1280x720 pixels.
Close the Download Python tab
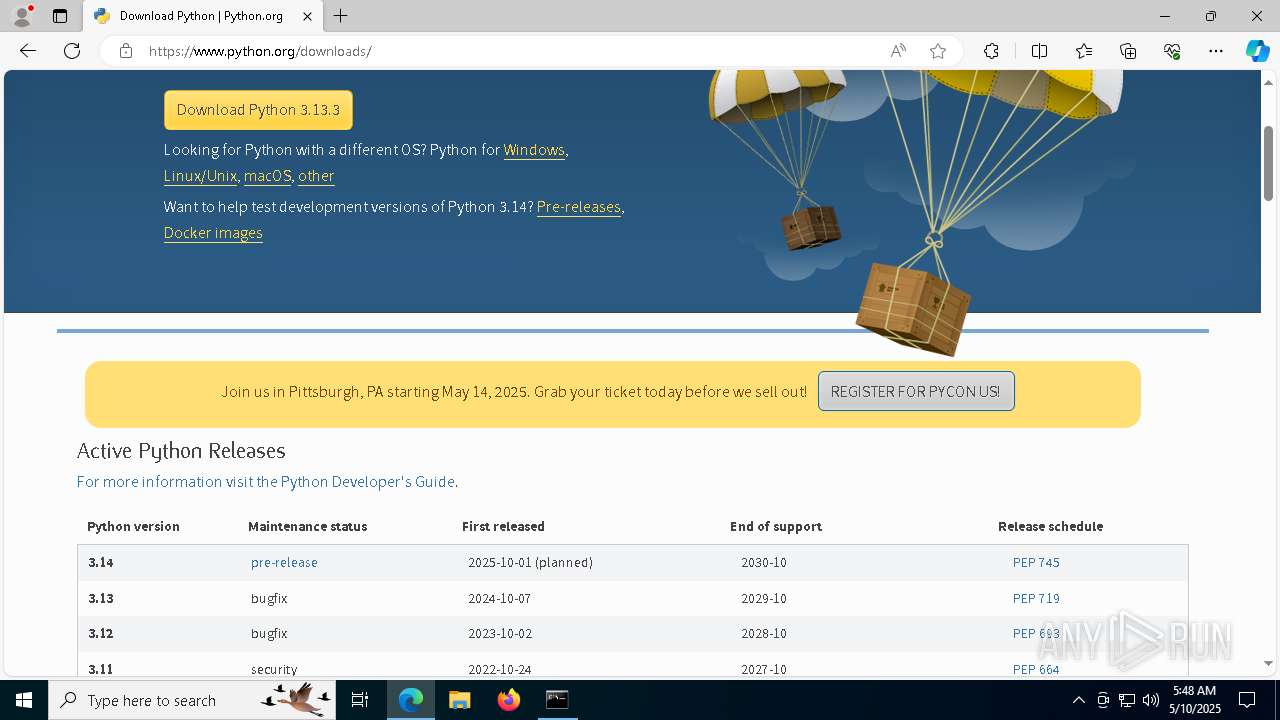(307, 16)
